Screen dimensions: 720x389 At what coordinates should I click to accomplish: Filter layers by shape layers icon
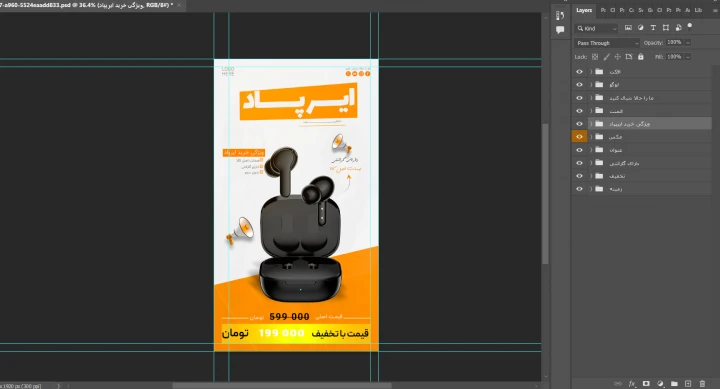tap(666, 28)
